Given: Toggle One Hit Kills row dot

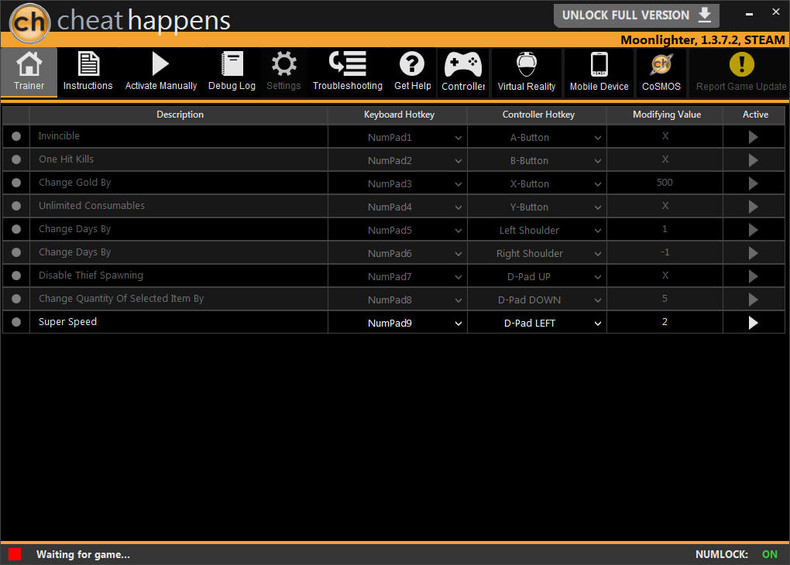Looking at the screenshot, I should point(16,159).
